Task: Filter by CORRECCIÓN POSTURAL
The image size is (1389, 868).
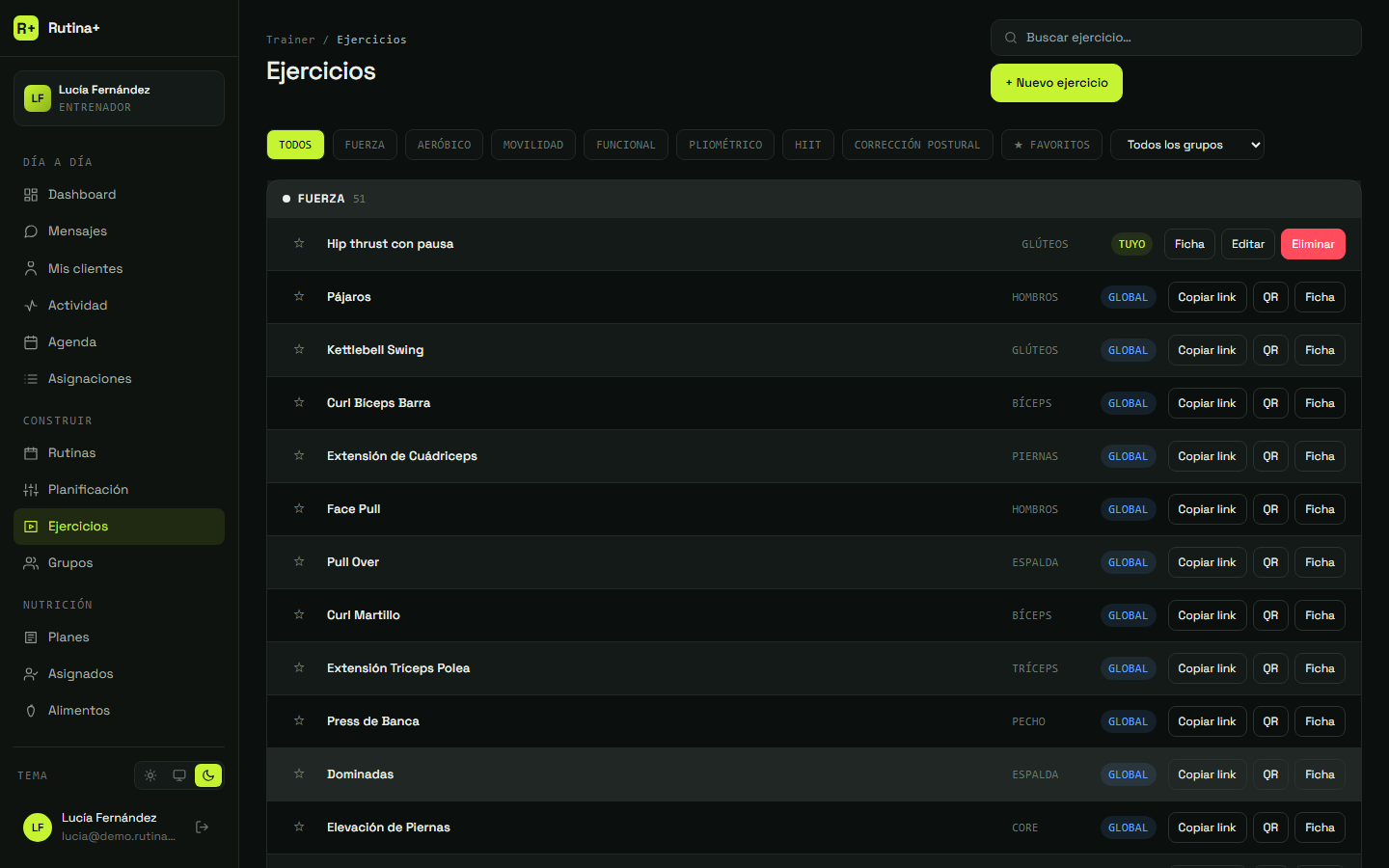Action: pyautogui.click(x=917, y=145)
